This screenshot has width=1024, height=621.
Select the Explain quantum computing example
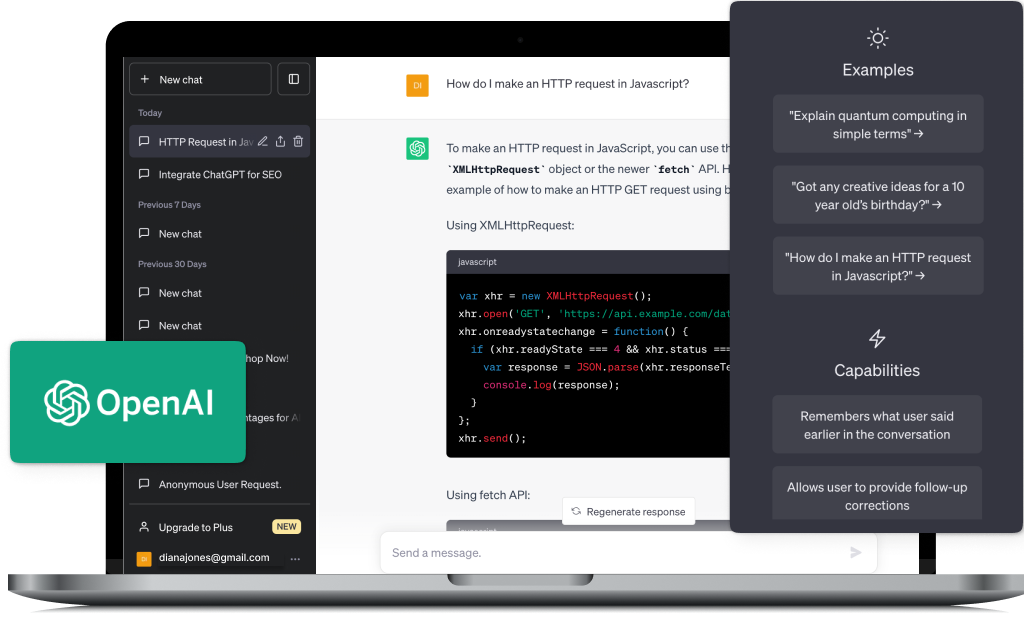878,124
